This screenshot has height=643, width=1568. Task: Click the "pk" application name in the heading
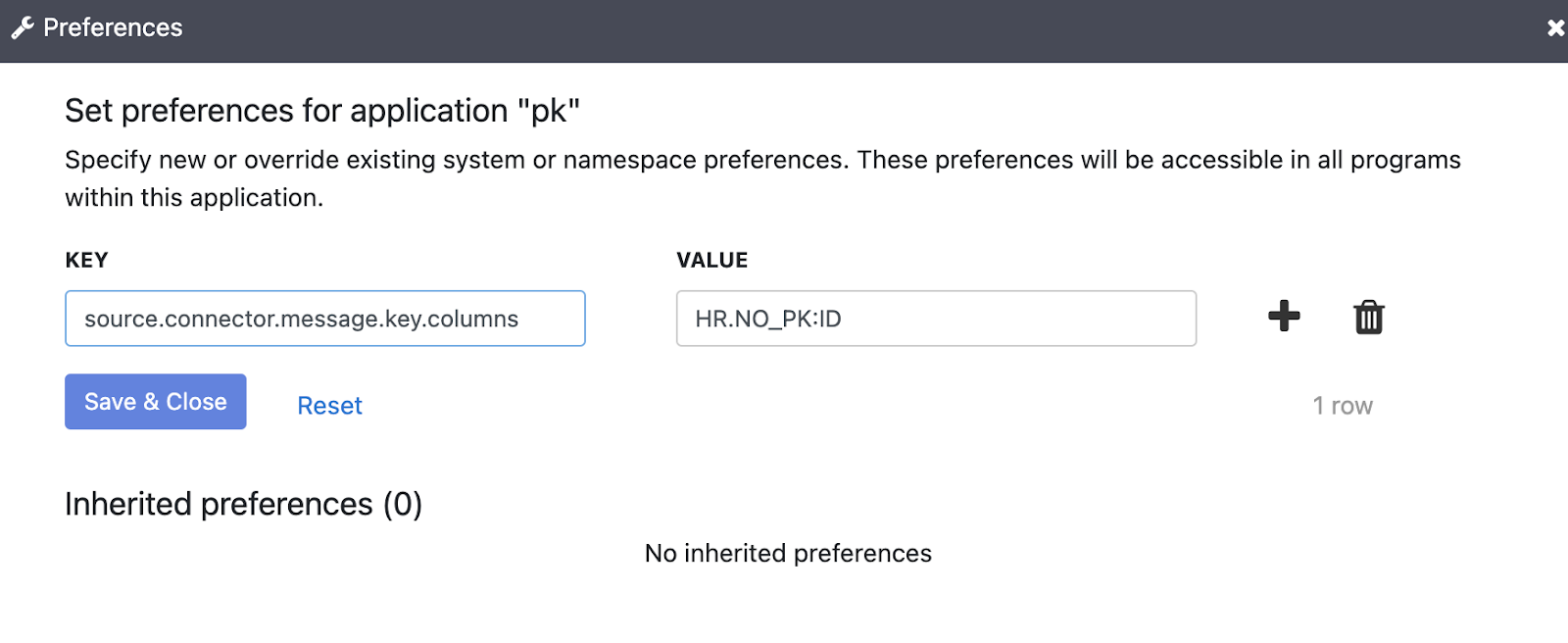pyautogui.click(x=549, y=111)
